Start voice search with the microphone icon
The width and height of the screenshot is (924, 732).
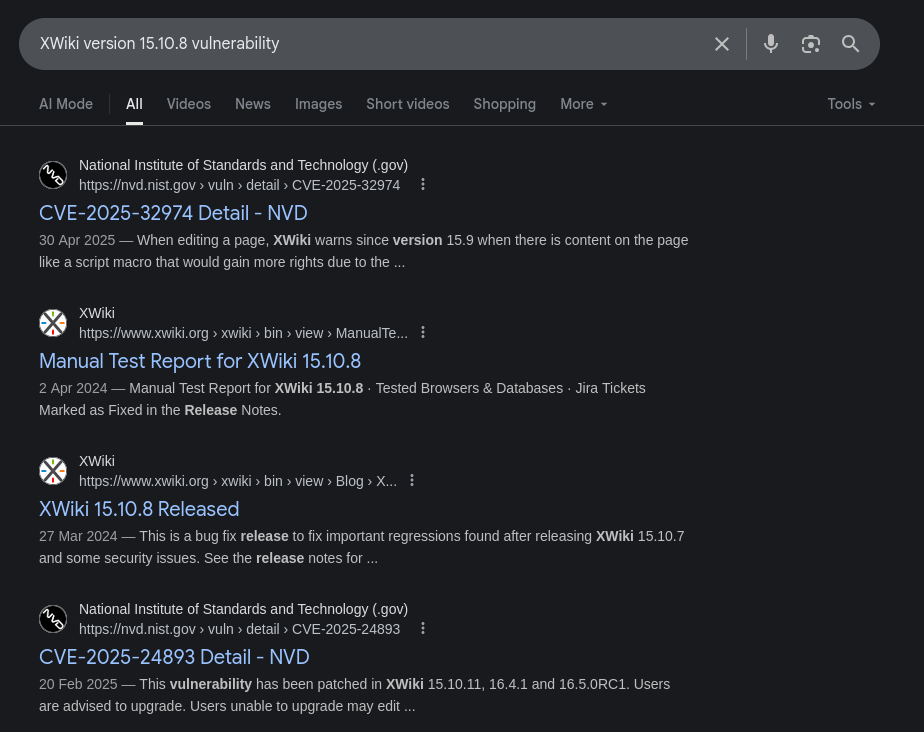[x=771, y=44]
